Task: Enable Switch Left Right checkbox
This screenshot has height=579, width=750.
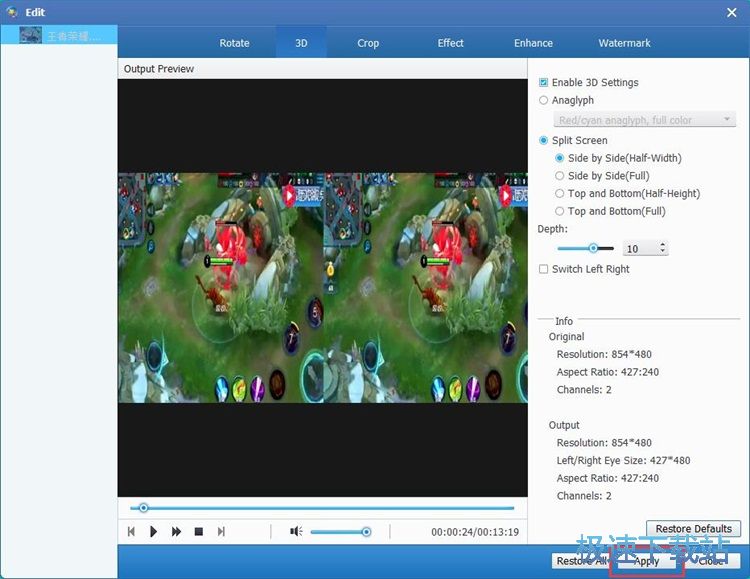Action: pyautogui.click(x=543, y=269)
